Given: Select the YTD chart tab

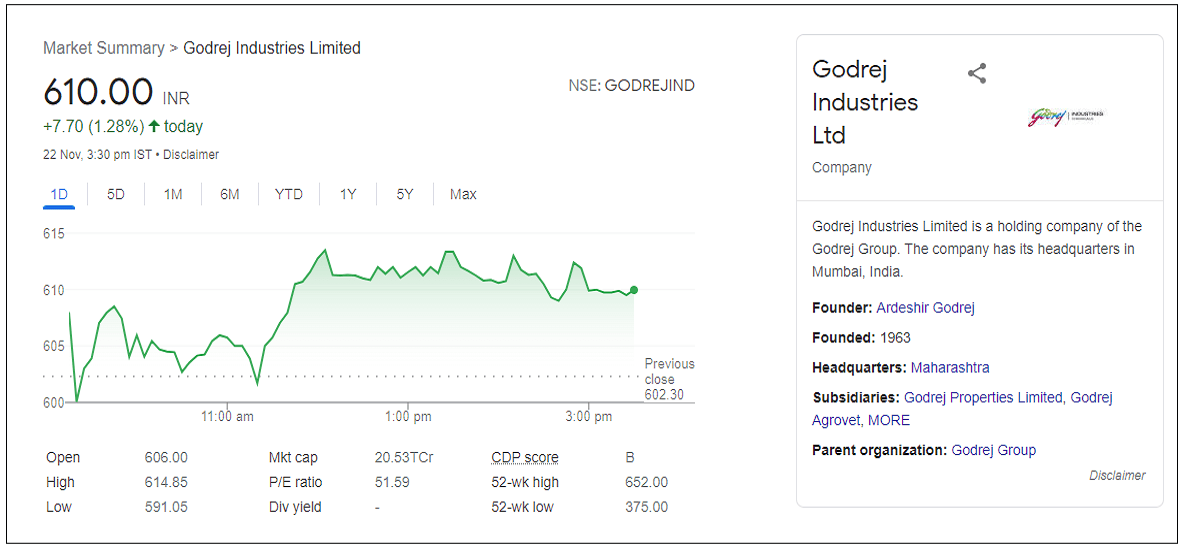Looking at the screenshot, I should pos(289,194).
